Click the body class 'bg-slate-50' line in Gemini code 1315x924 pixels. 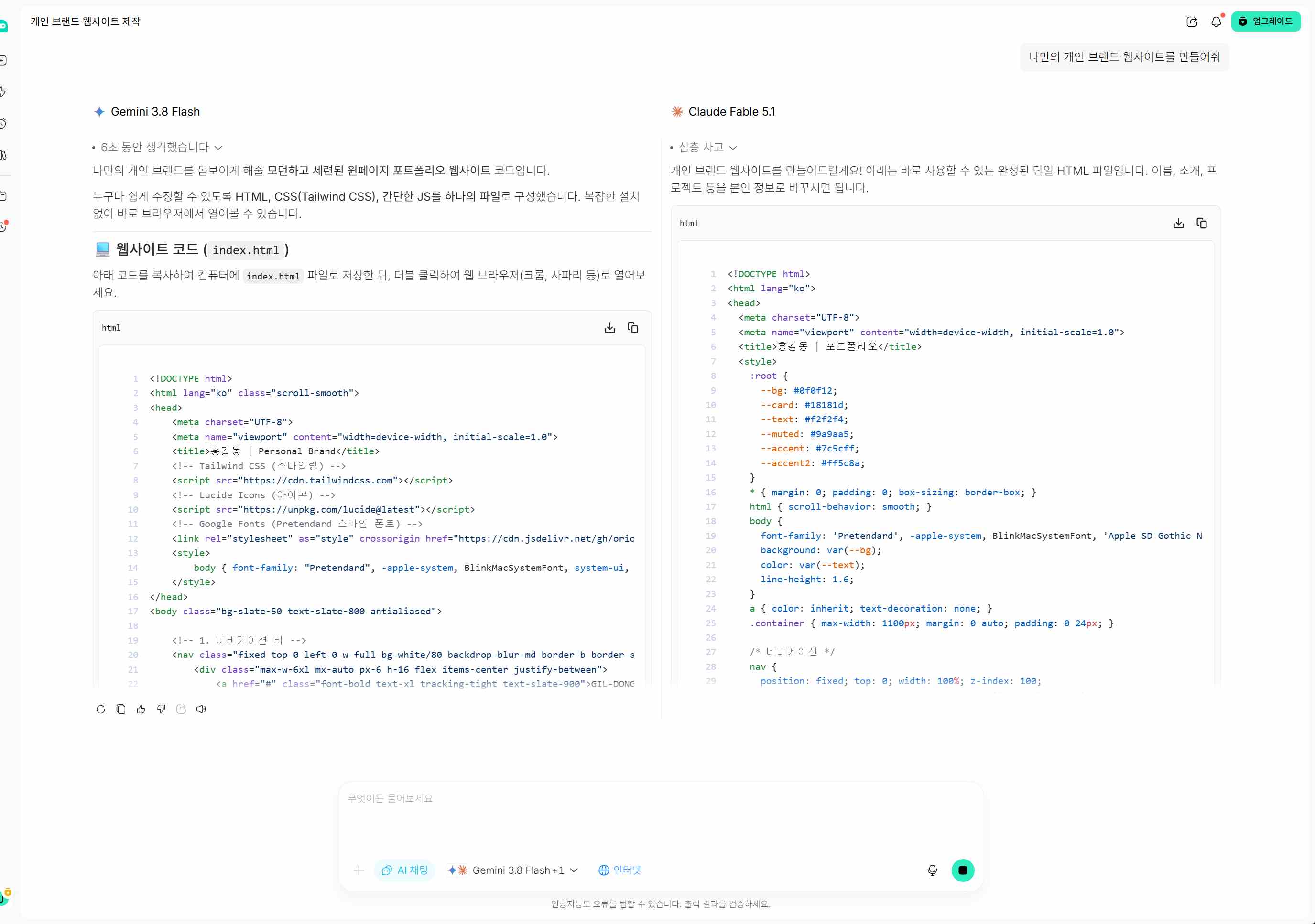[x=295, y=612]
